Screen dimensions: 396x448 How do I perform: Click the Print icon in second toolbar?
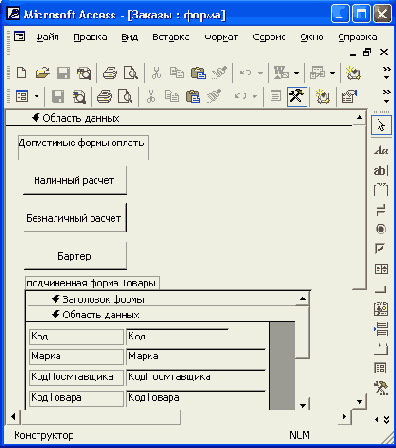(x=104, y=97)
